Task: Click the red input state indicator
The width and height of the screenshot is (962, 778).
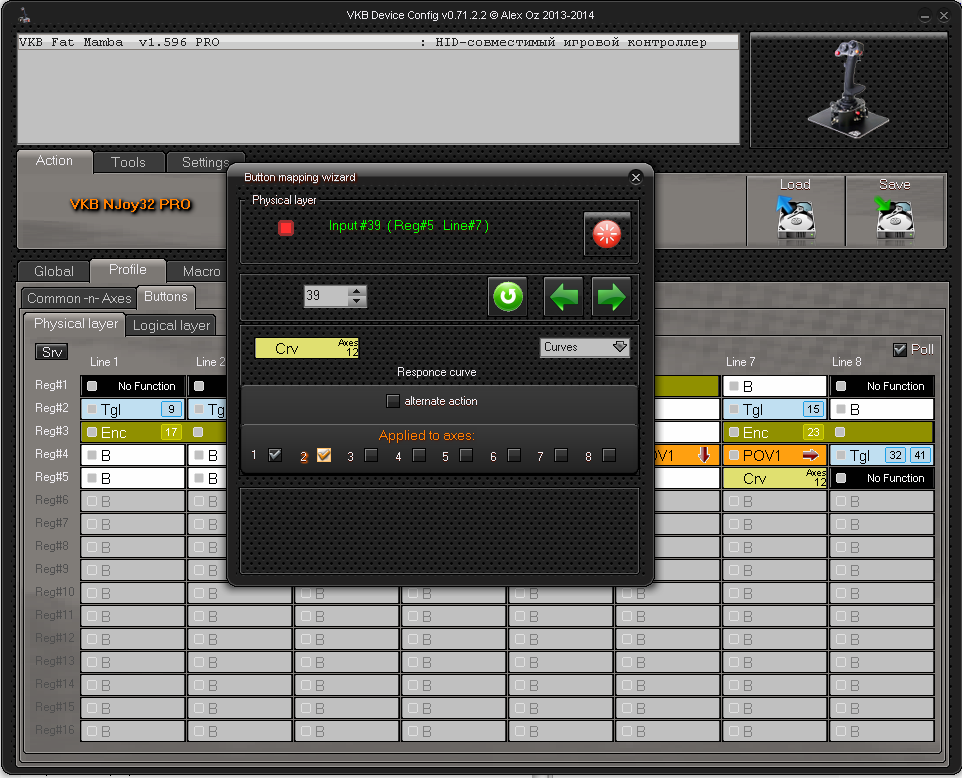Action: tap(286, 228)
